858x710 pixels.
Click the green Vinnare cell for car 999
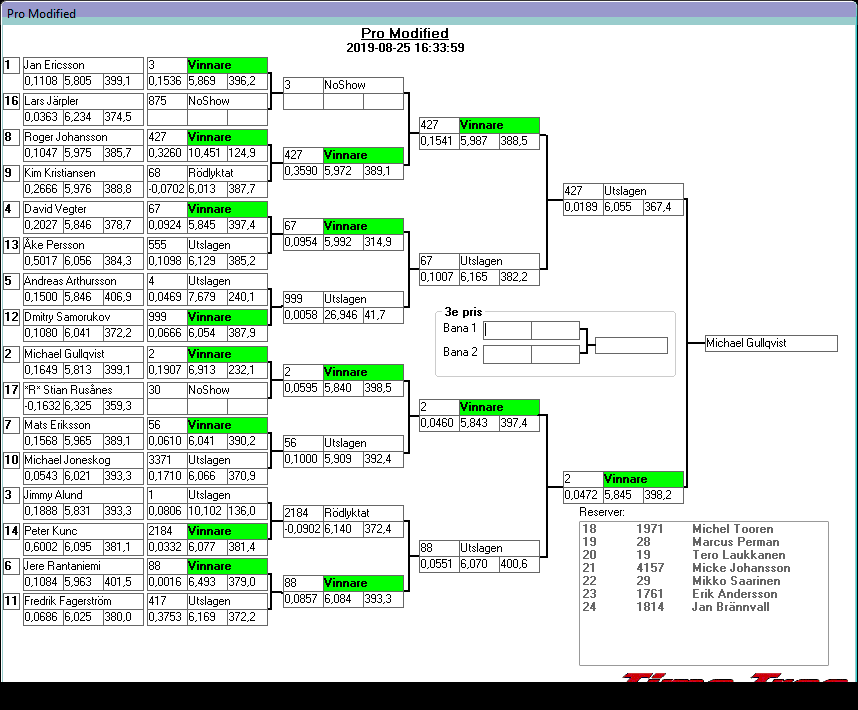pos(227,317)
